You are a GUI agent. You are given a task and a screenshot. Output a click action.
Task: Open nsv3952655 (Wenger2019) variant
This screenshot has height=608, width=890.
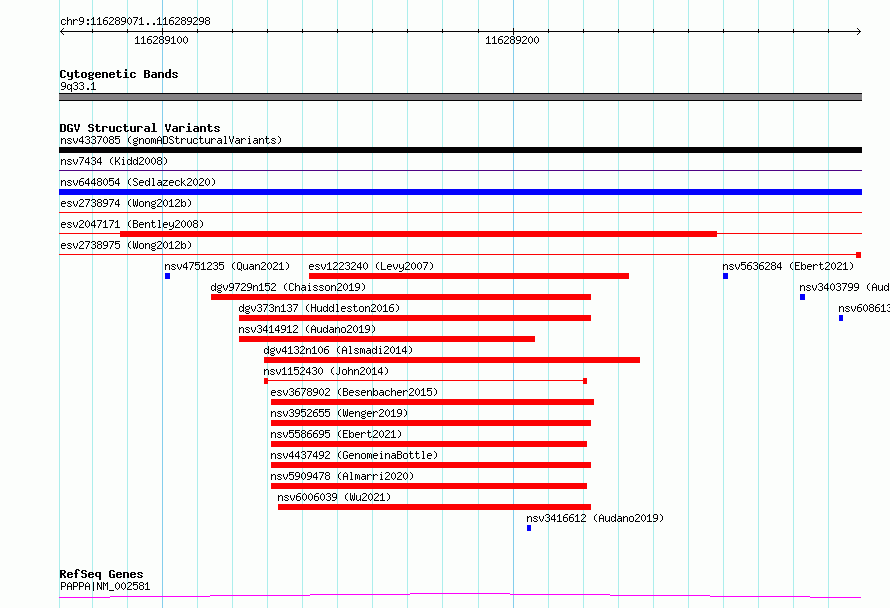coord(339,413)
